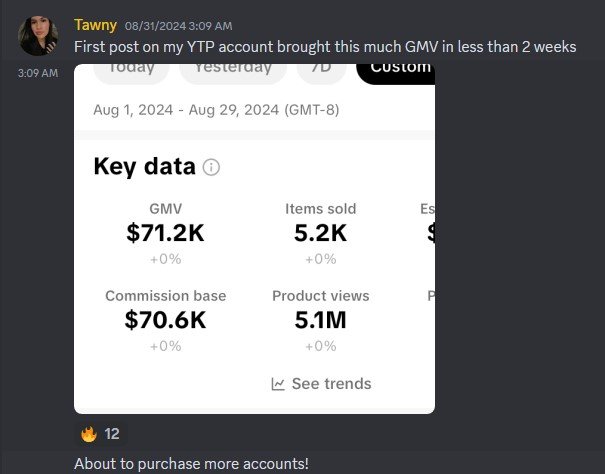The height and width of the screenshot is (474, 605).
Task: Click the Key data info icon
Action: pos(211,168)
